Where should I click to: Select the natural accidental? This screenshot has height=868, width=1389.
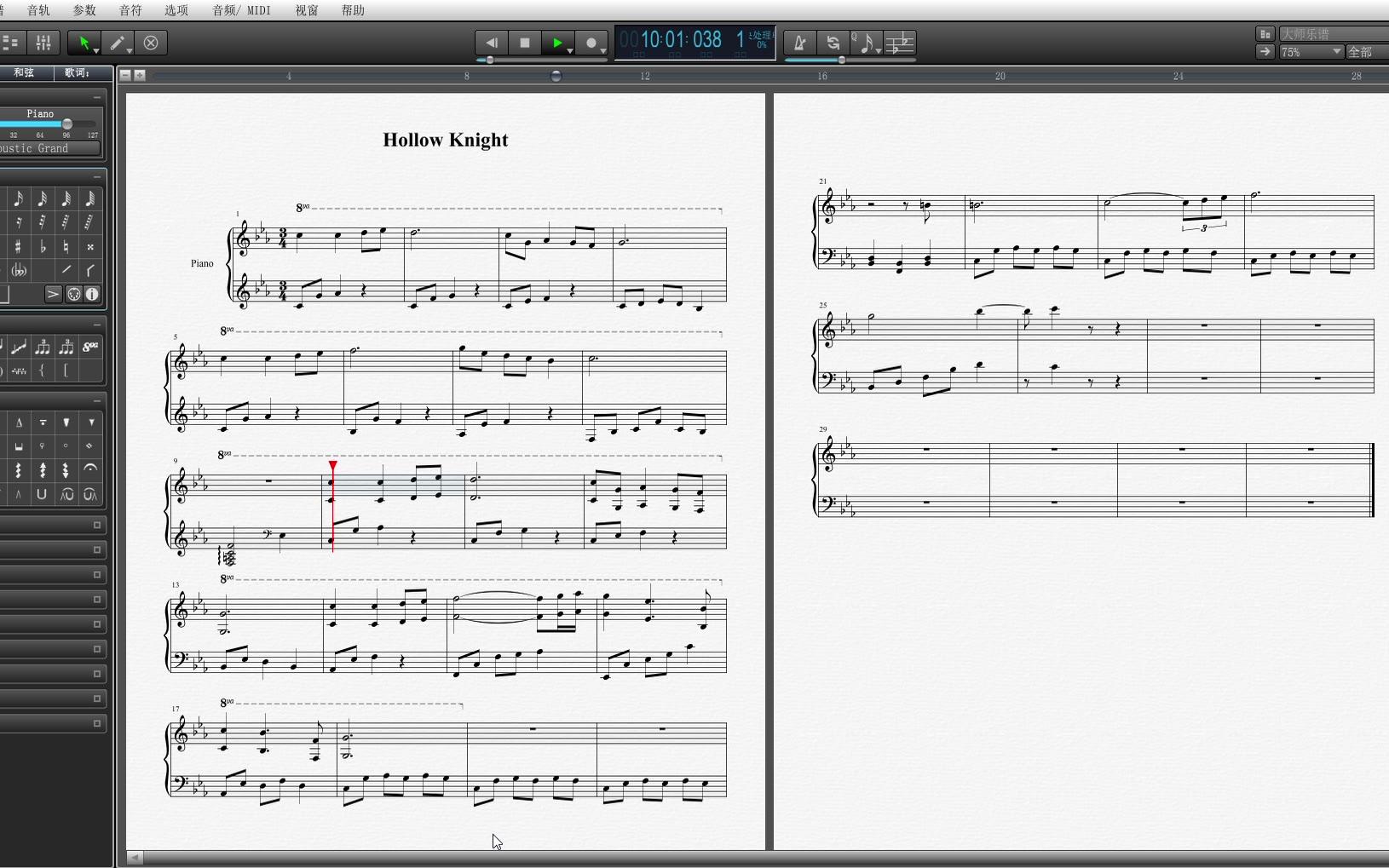point(66,247)
